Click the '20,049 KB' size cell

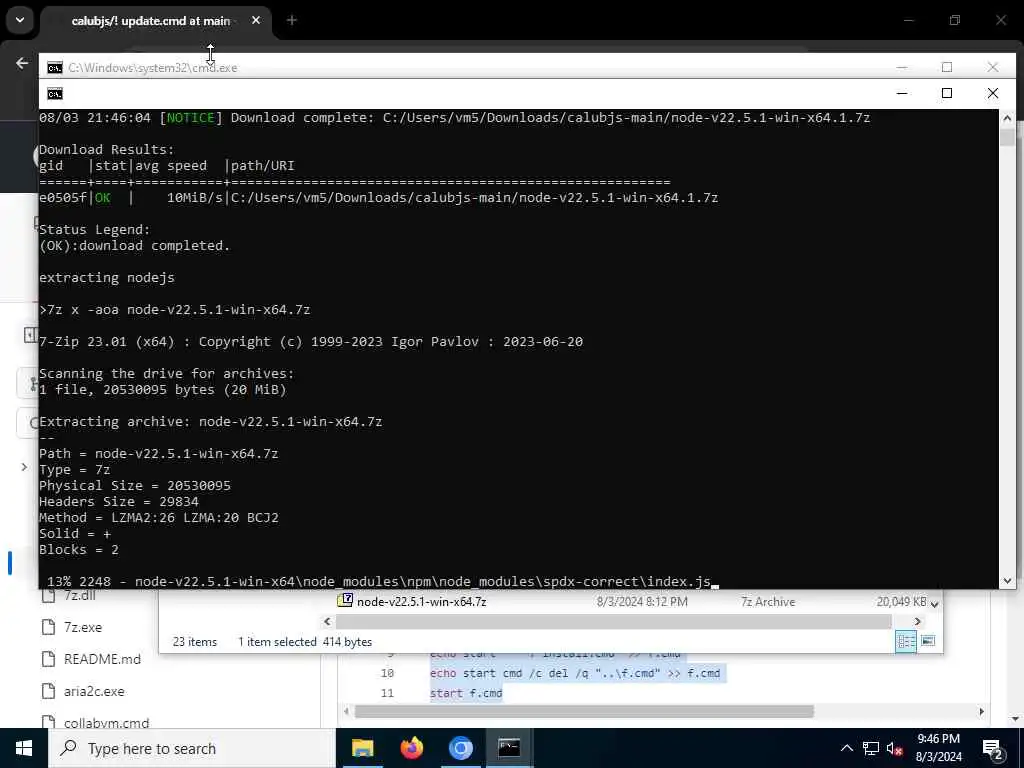pyautogui.click(x=901, y=602)
